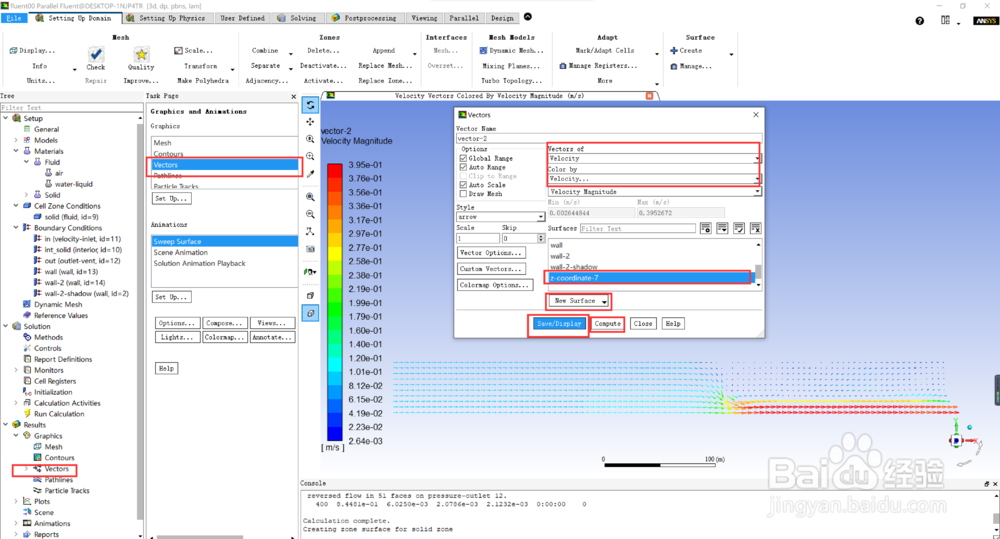Click the zoom out magnifier icon
The width and height of the screenshot is (1000, 539).
tap(310, 214)
